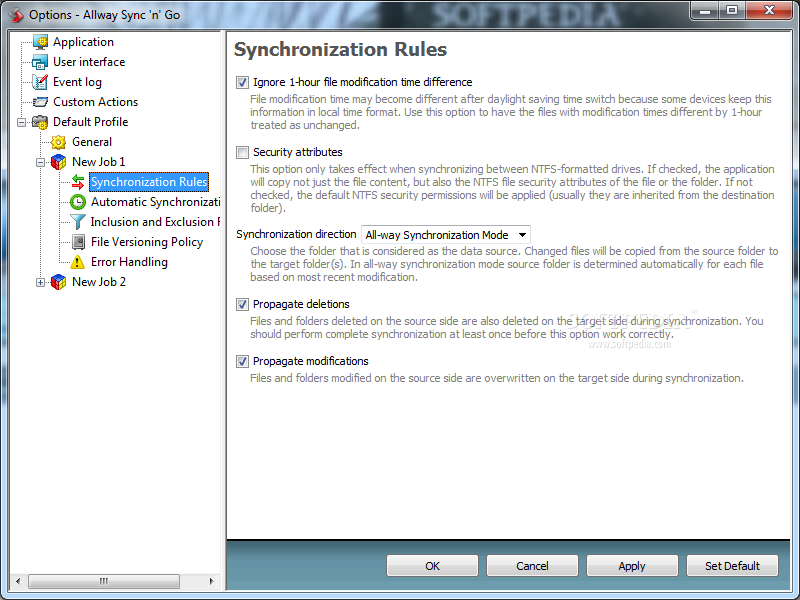Select Application in the options tree
This screenshot has width=800, height=600.
(x=83, y=42)
